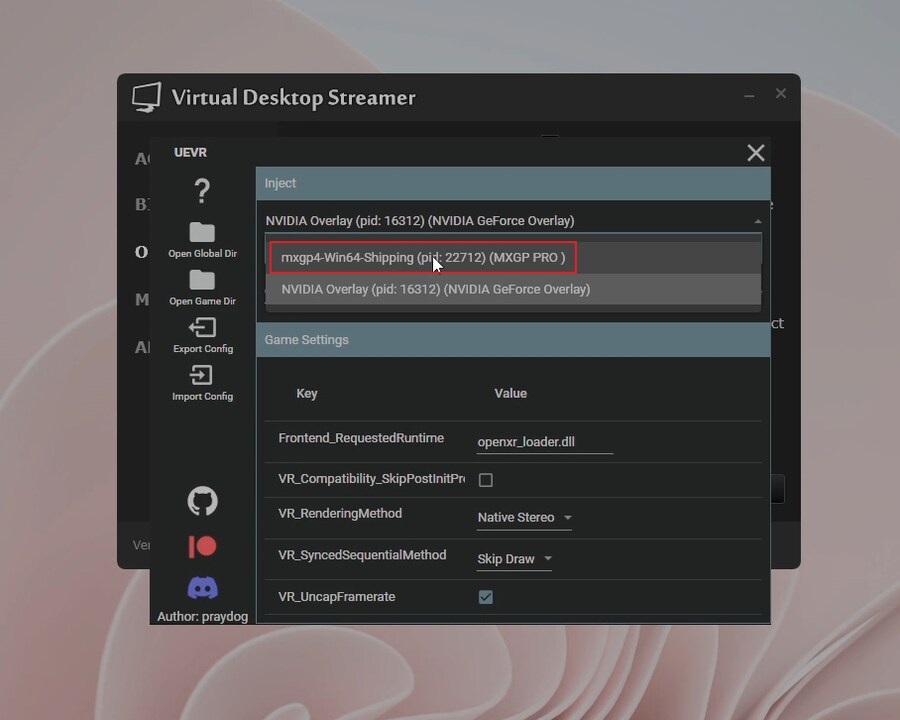
Task: Select NVIDIA Overlay entry in dropdown list
Action: coord(436,289)
